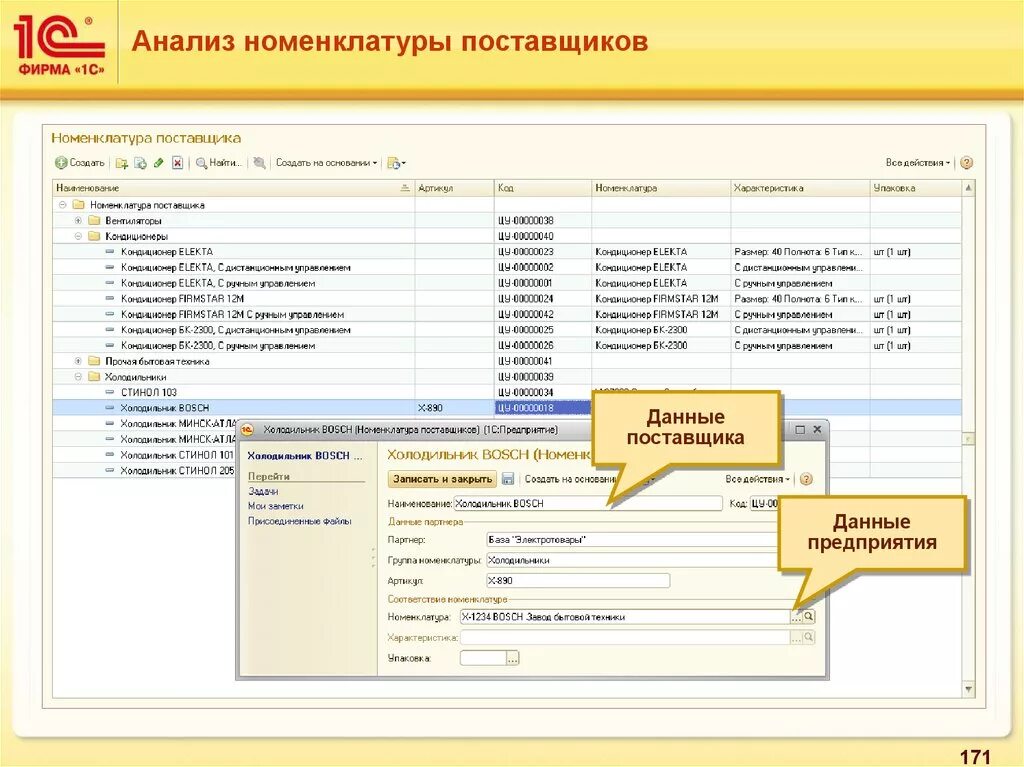
Task: Click the Холодильник BOSCH sidebar heading
Action: (304, 456)
